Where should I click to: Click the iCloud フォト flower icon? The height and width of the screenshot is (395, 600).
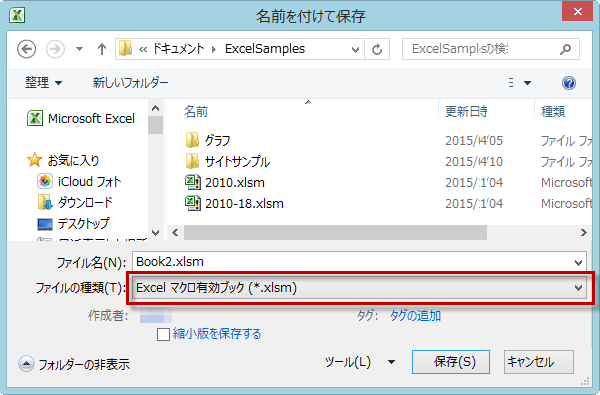45,181
